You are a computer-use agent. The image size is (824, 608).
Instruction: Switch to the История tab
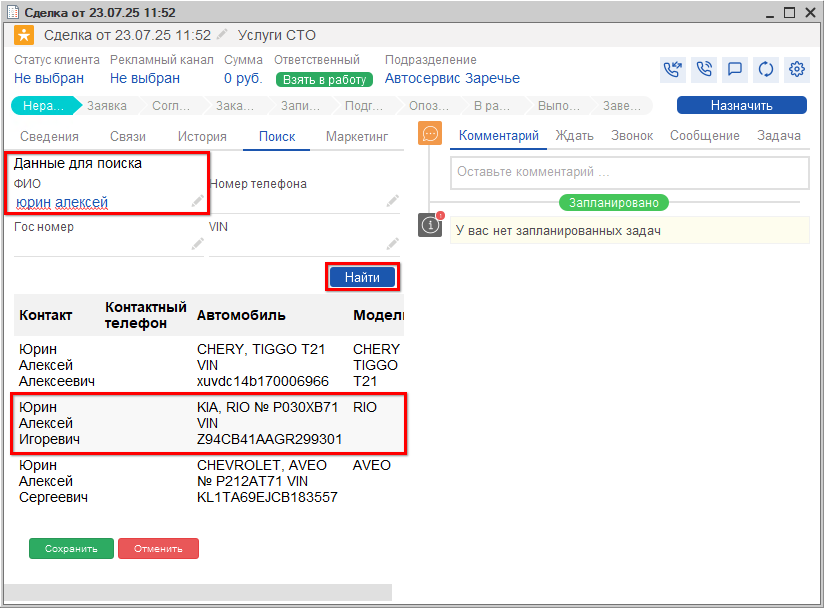(202, 137)
